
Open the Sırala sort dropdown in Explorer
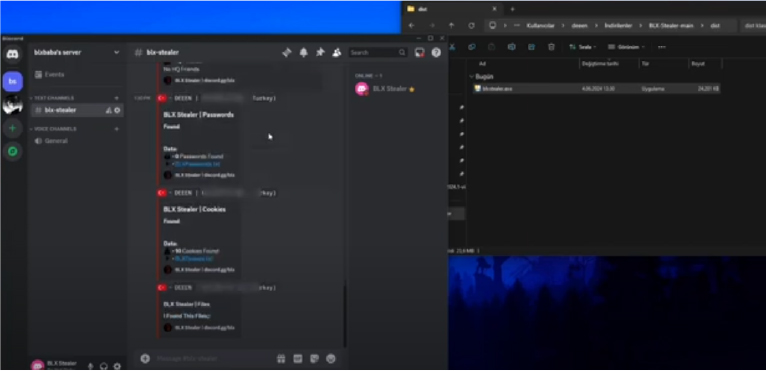pos(582,47)
